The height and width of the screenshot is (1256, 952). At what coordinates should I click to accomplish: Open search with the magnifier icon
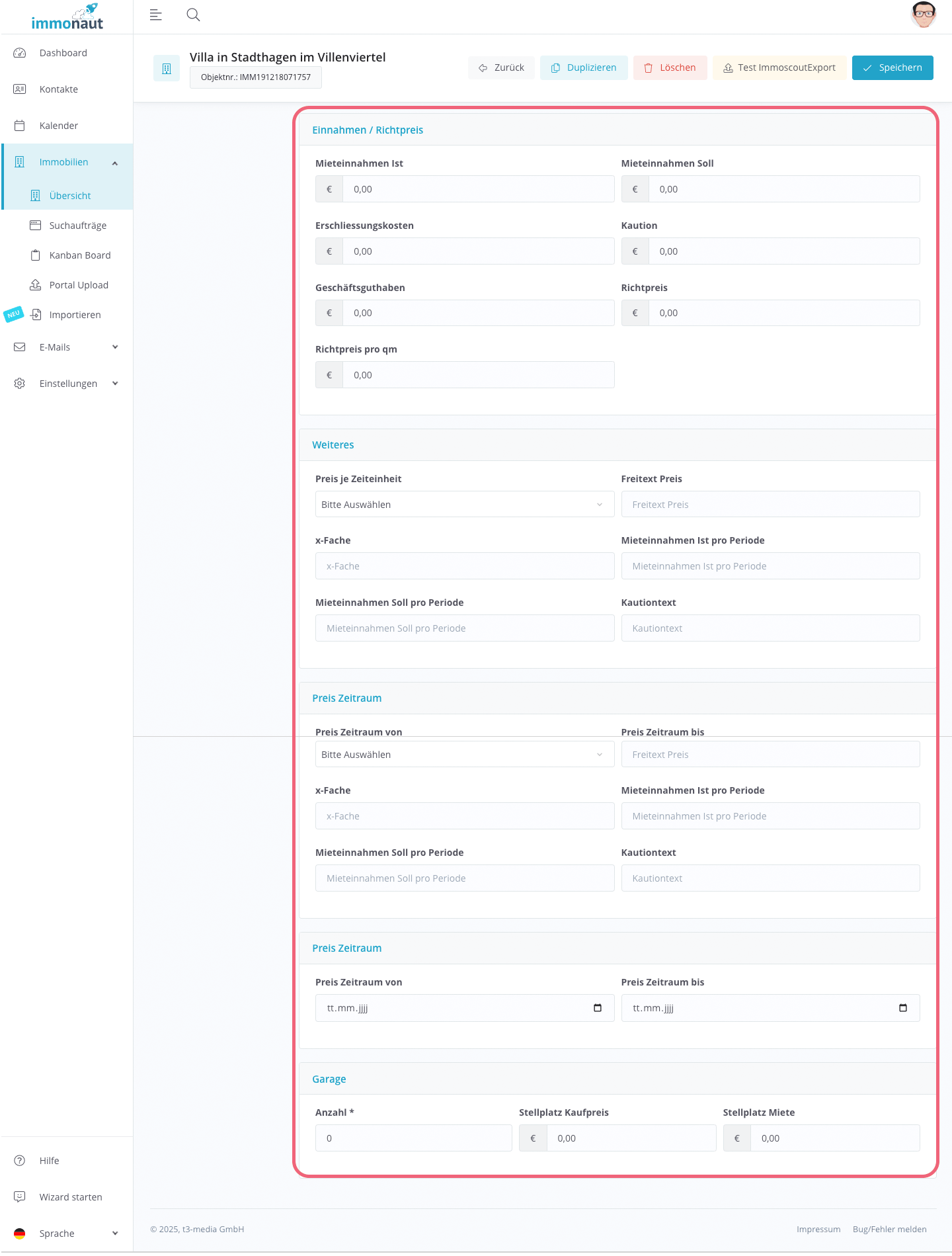tap(193, 15)
